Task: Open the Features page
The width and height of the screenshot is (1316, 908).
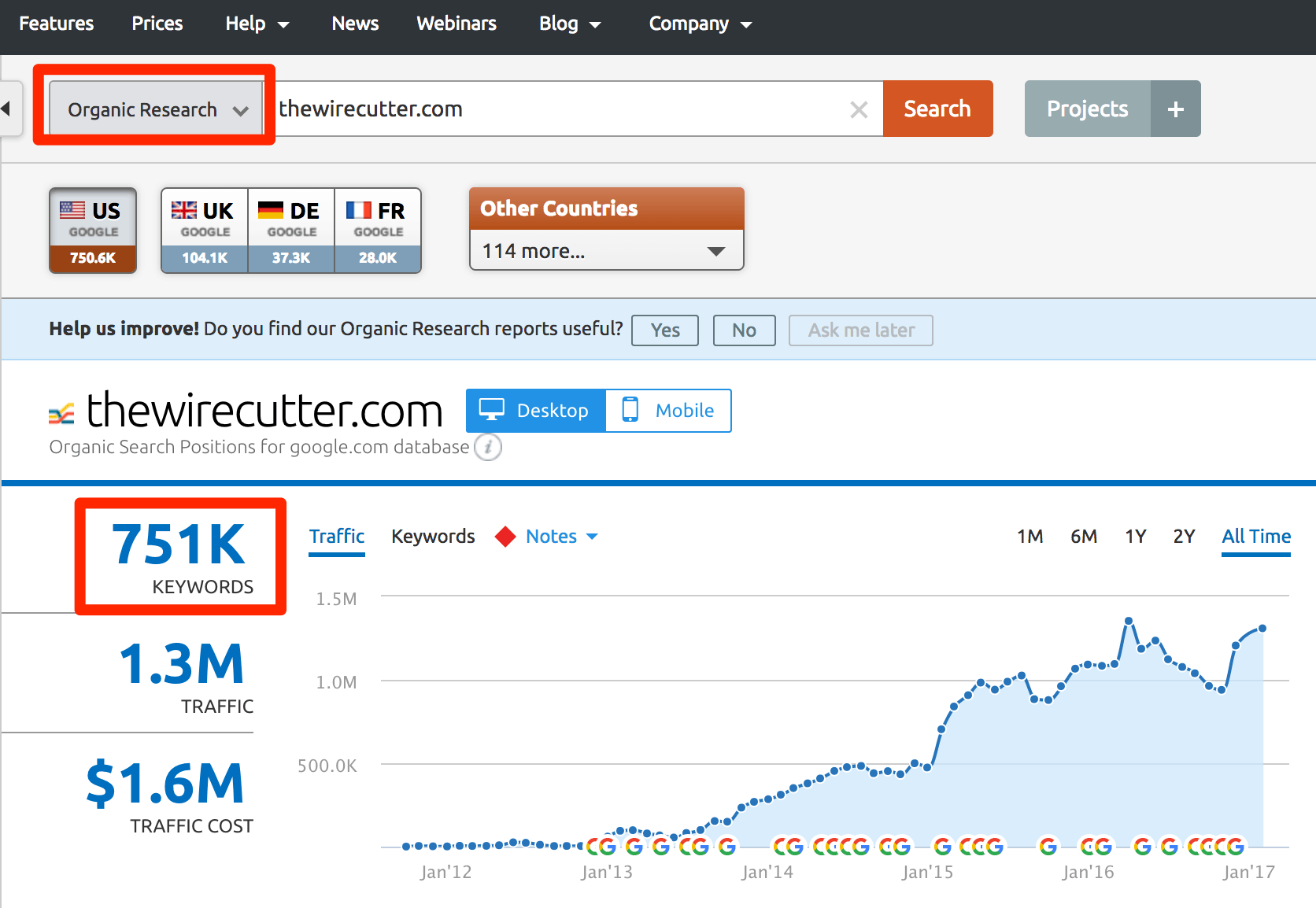Action: tap(57, 24)
